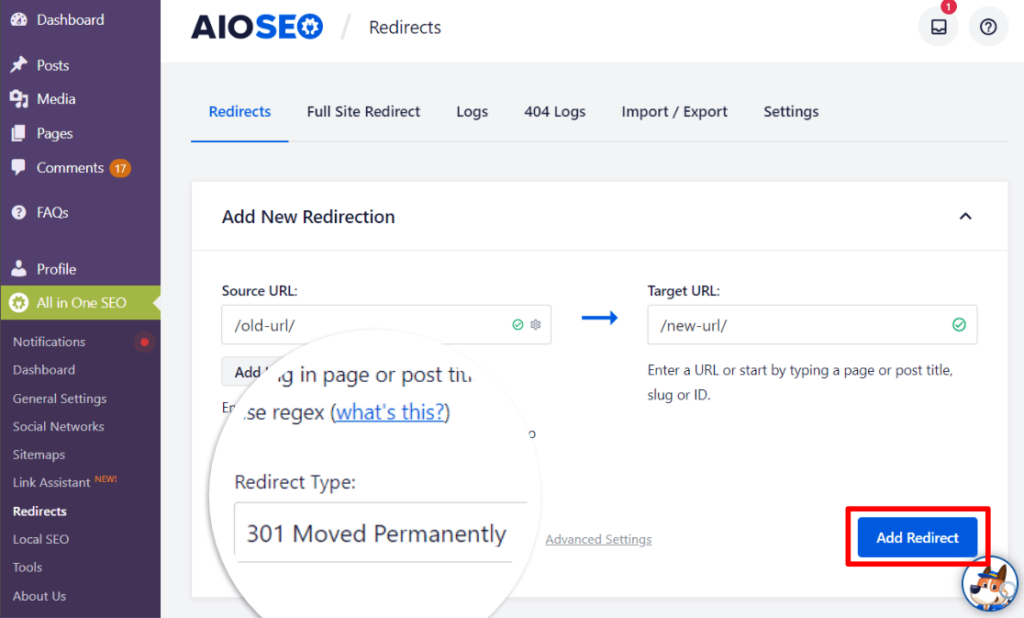1024x618 pixels.
Task: Open the gear icon beside Source URL
Action: (x=535, y=324)
